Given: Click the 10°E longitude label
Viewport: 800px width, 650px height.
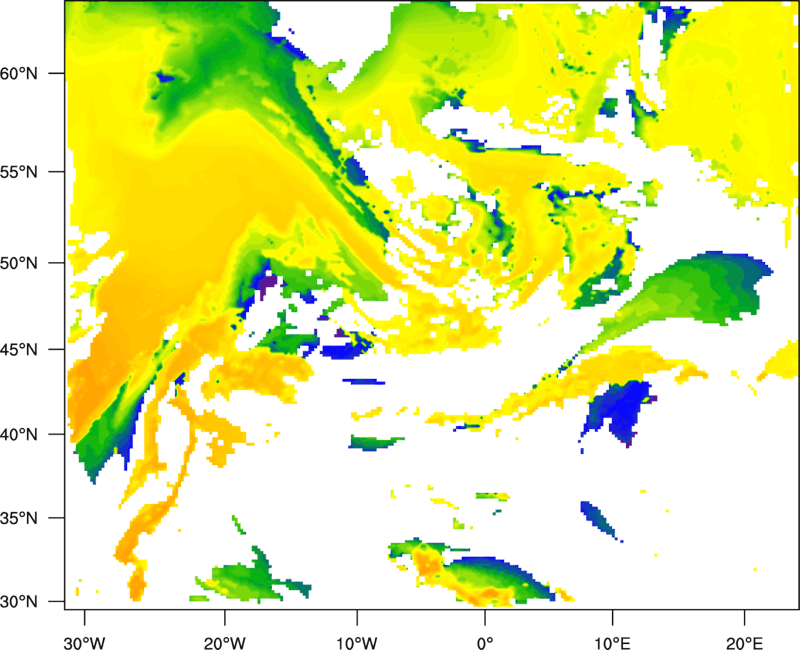Looking at the screenshot, I should 612,643.
